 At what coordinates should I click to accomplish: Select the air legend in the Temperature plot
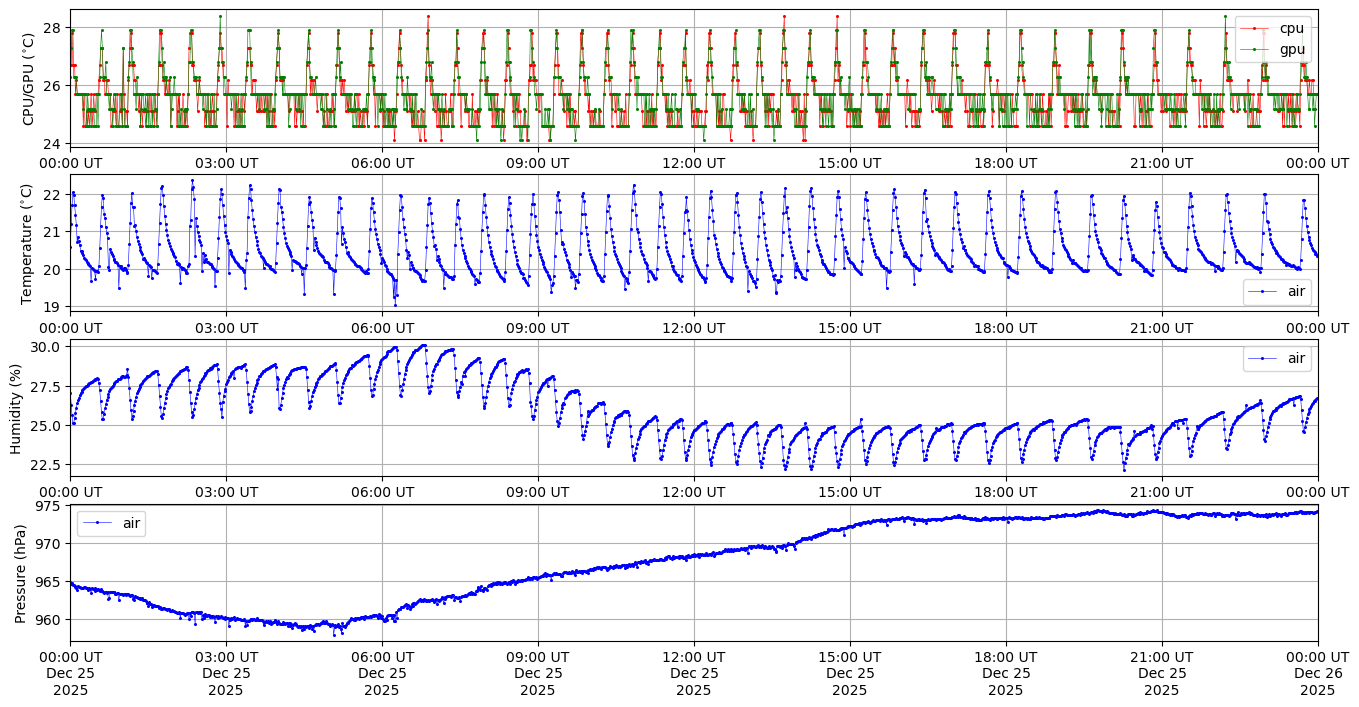coord(1296,291)
